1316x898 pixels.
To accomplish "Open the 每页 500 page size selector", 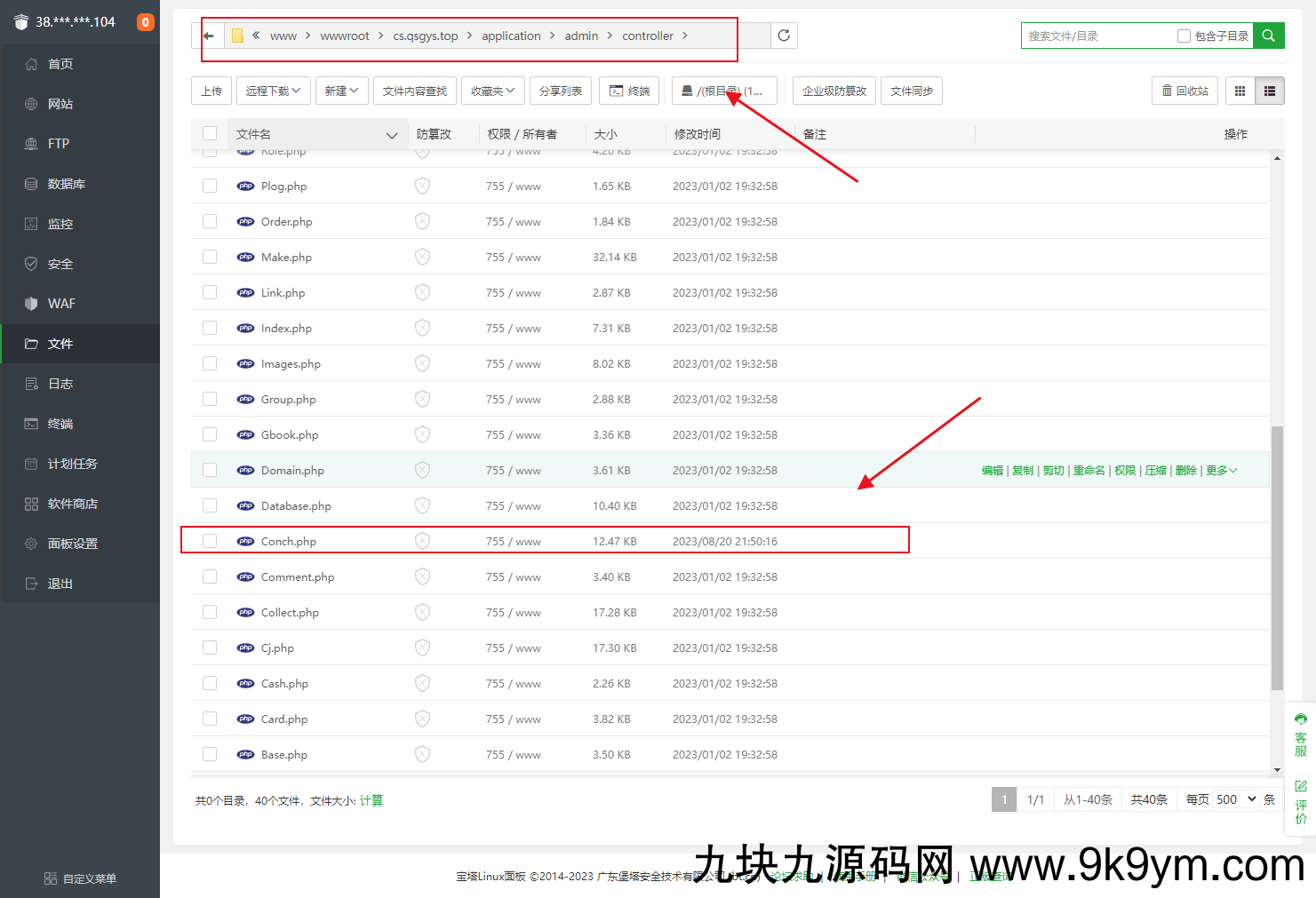I will point(1236,799).
